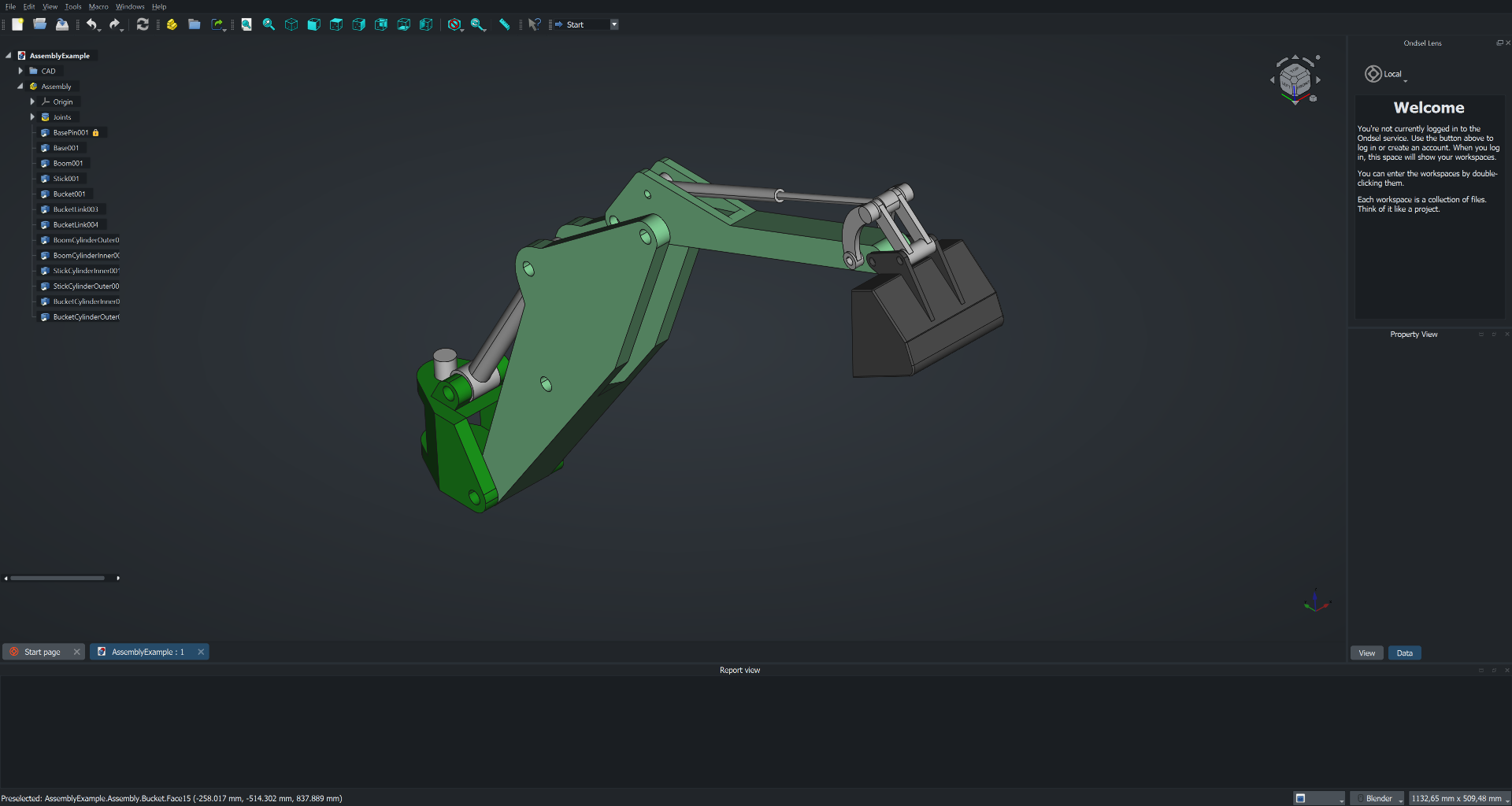The width and height of the screenshot is (1512, 806).
Task: Activate the Measure ruler tool
Action: click(504, 24)
